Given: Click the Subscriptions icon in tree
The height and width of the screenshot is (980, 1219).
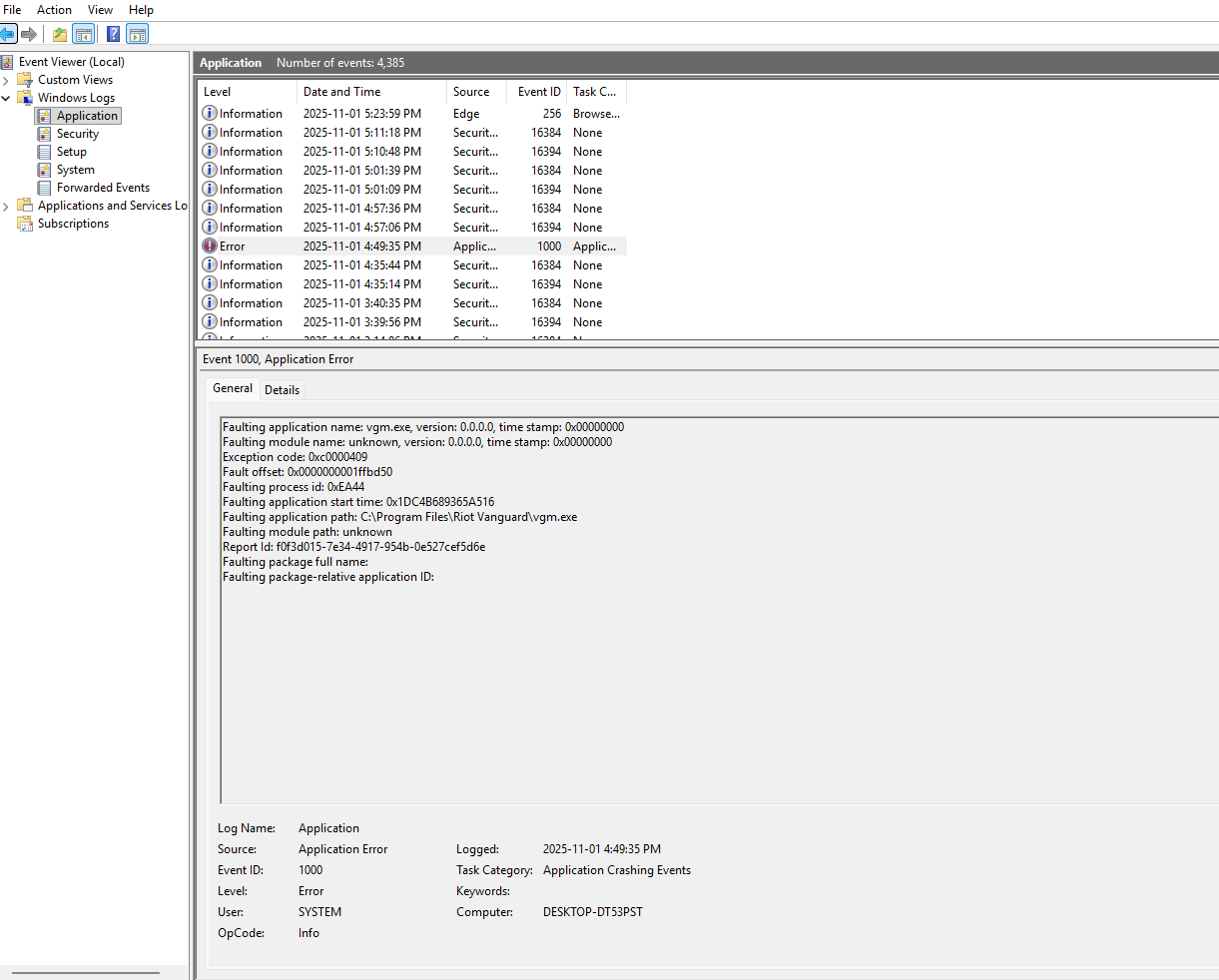Looking at the screenshot, I should (x=25, y=224).
